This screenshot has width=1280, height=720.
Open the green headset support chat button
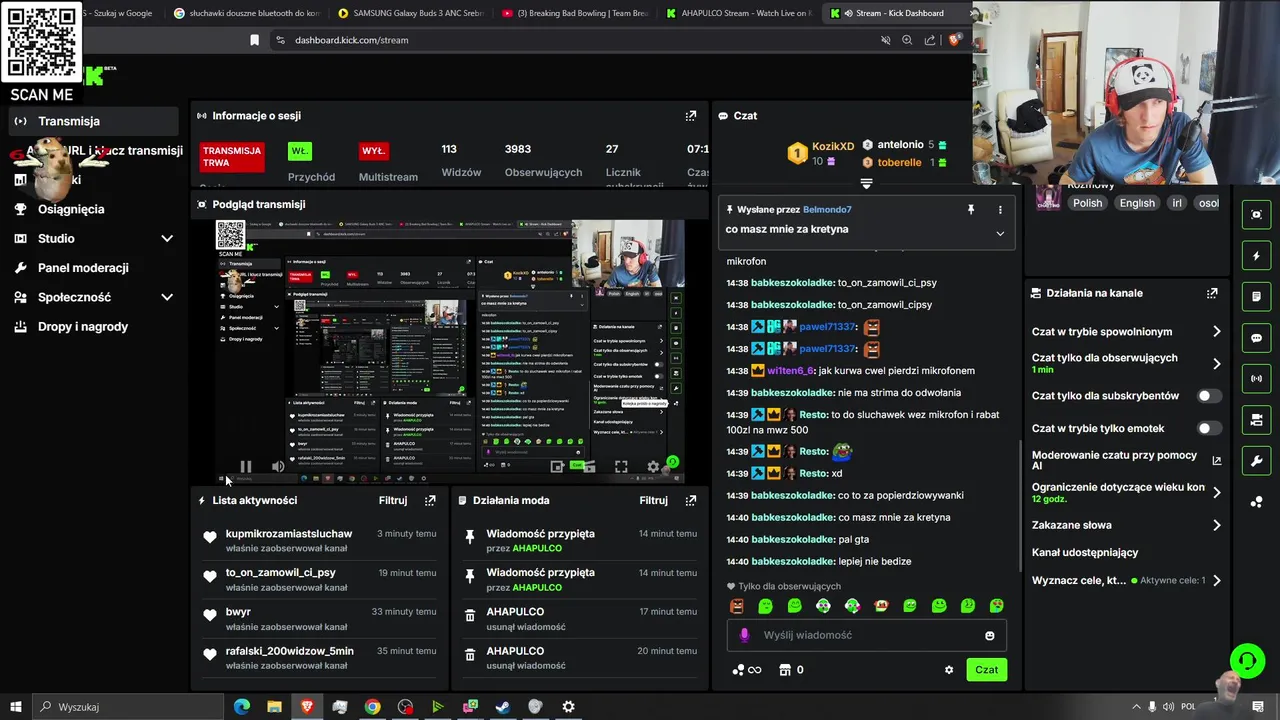coord(1247,661)
